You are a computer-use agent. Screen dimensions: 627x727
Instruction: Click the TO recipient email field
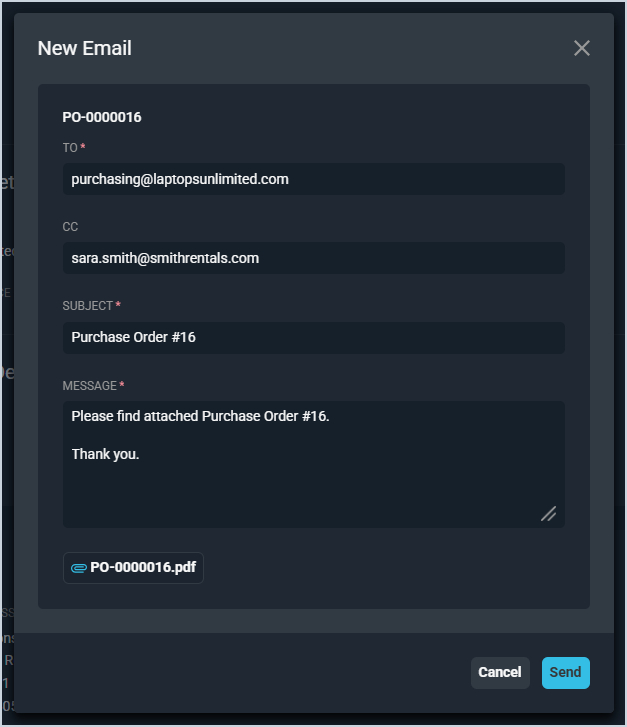click(x=313, y=179)
